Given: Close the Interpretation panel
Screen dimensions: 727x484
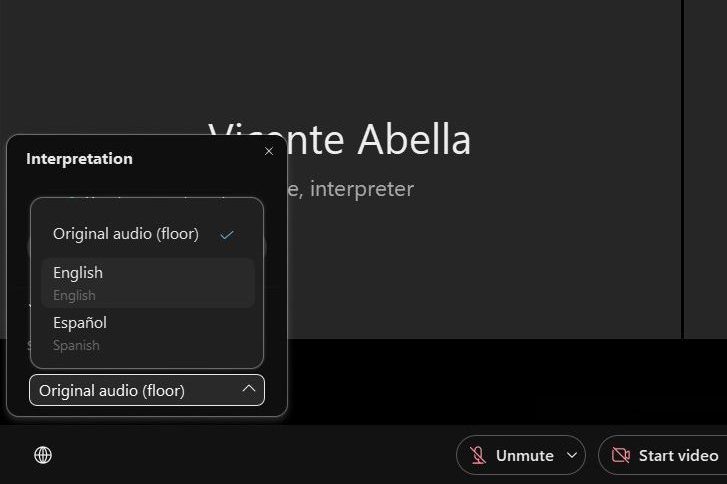Looking at the screenshot, I should tap(268, 151).
